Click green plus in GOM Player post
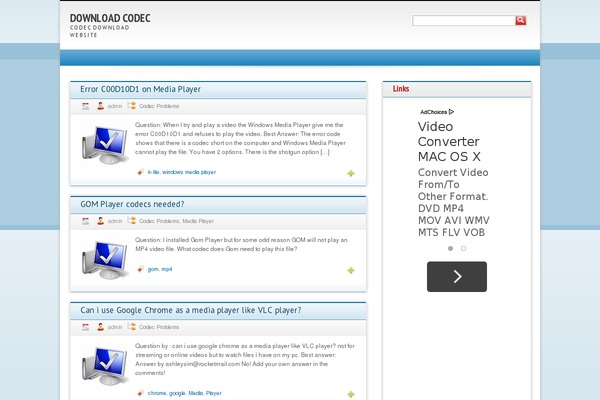The height and width of the screenshot is (400, 600). tap(351, 270)
